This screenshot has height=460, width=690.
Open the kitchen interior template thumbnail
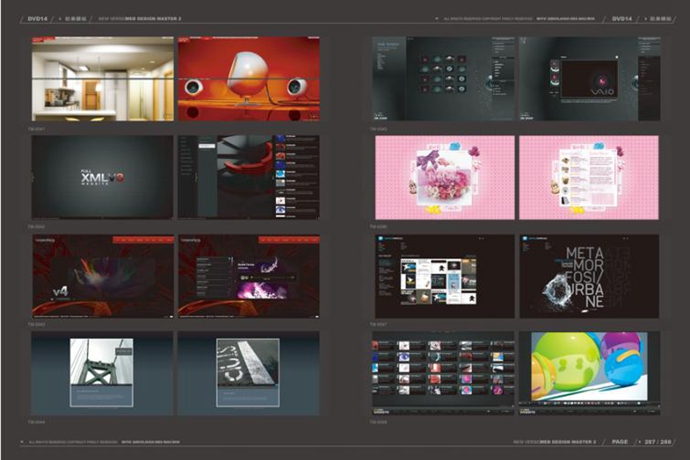103,79
